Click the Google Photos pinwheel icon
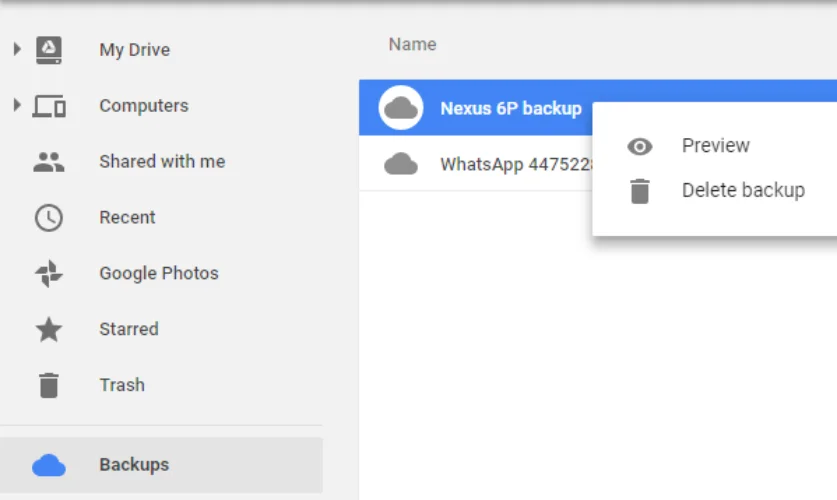Viewport: 837px width, 500px height. 49,274
